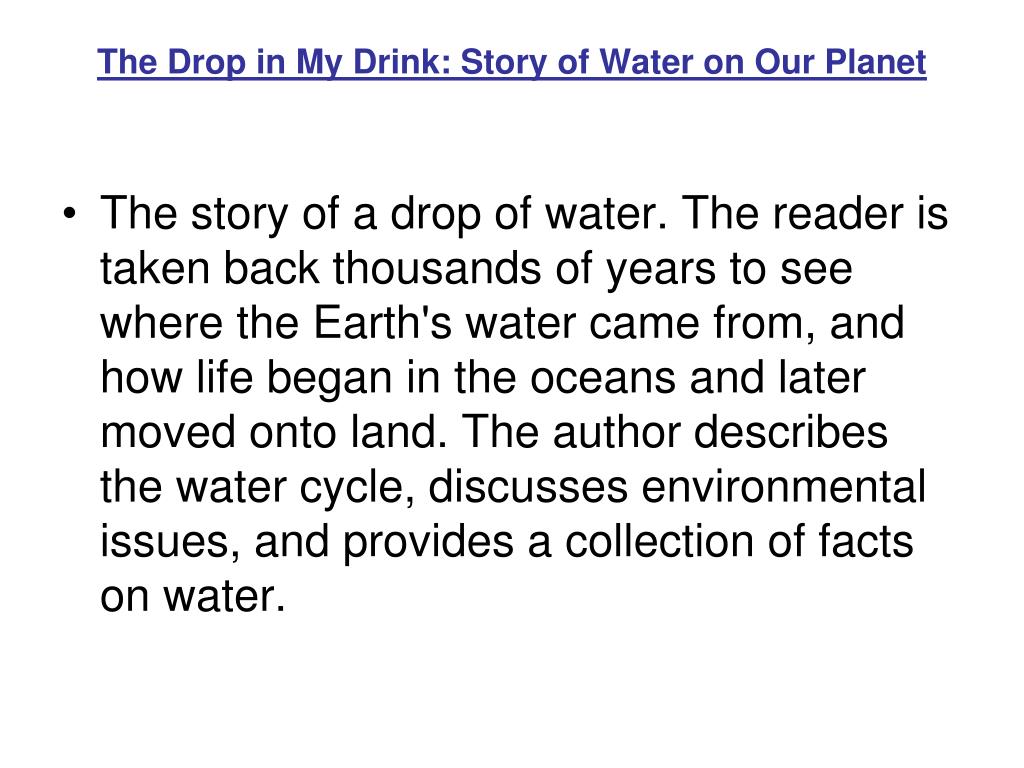Click the word 'environmental' in the paragraph
1024x768 pixels.
[784, 487]
